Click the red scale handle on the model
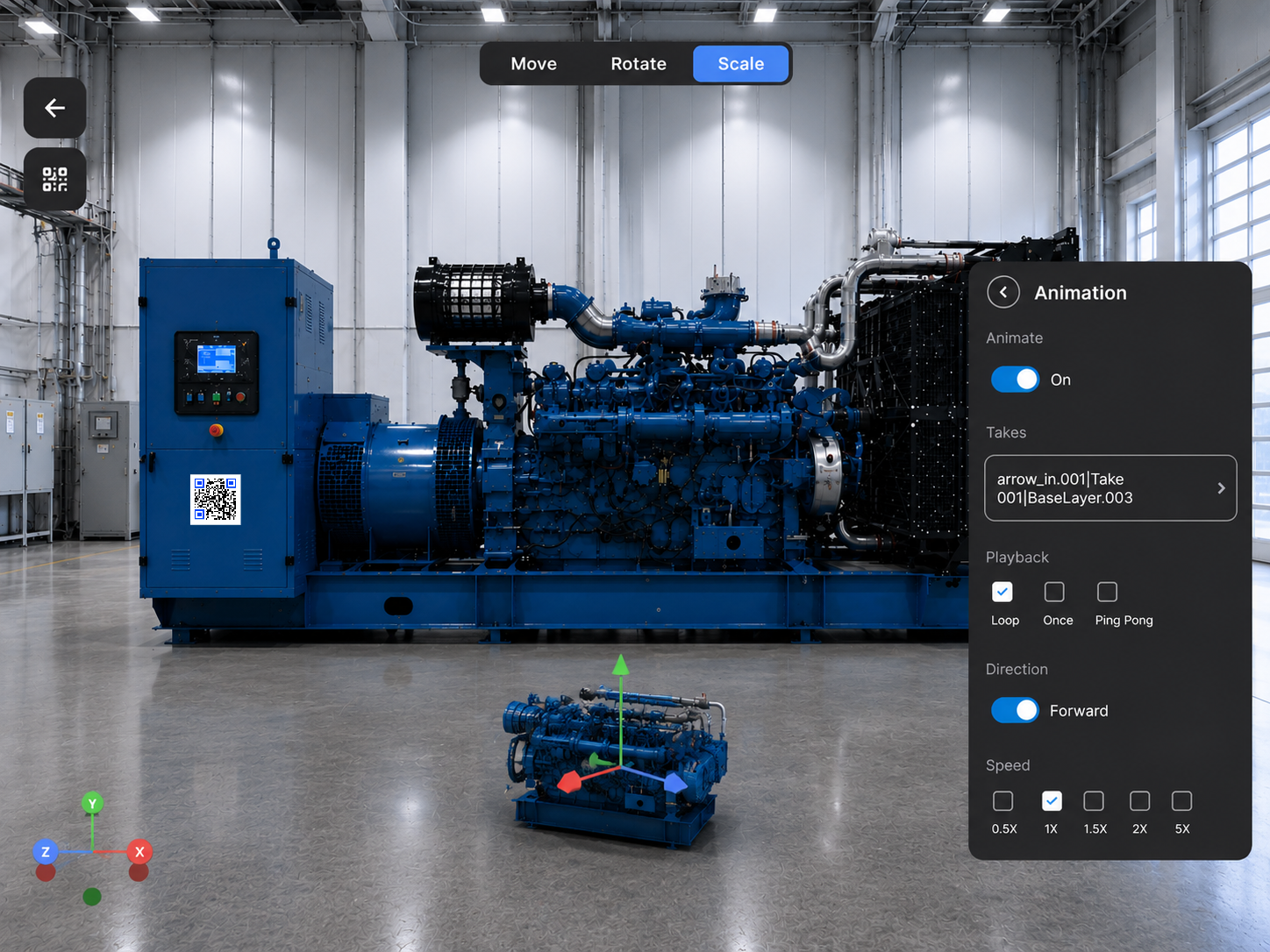 point(569,781)
